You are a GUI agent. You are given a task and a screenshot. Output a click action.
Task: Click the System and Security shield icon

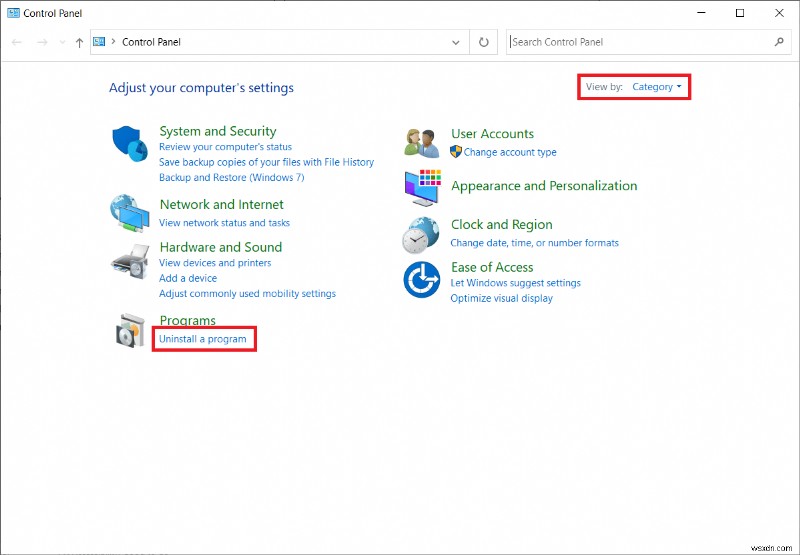point(129,145)
